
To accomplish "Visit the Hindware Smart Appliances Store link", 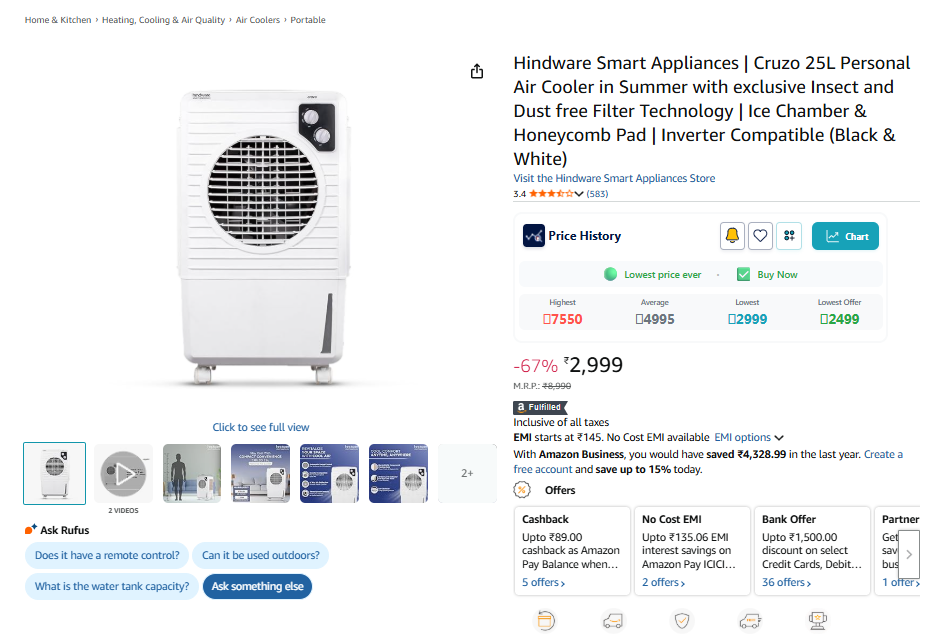I will pos(614,178).
